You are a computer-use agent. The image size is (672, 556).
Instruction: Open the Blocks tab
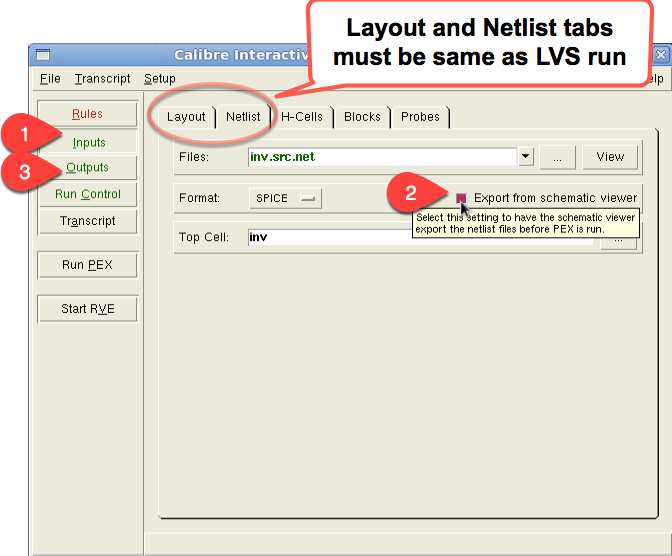click(362, 117)
